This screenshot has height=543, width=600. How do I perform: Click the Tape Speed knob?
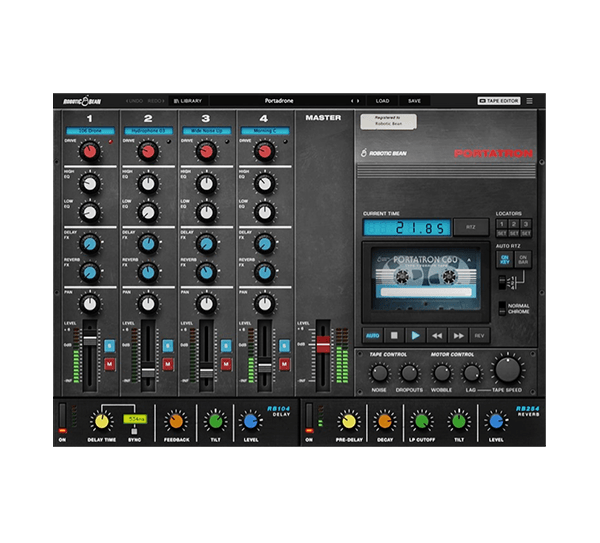tap(508, 370)
